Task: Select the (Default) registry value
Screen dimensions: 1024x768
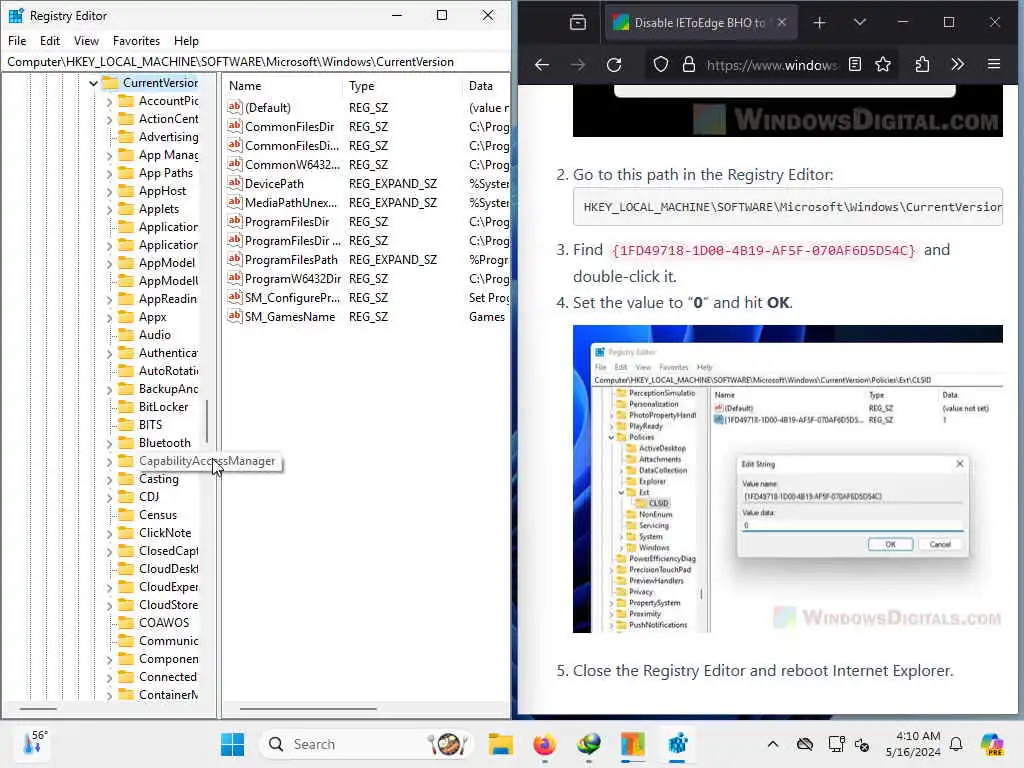Action: click(268, 108)
